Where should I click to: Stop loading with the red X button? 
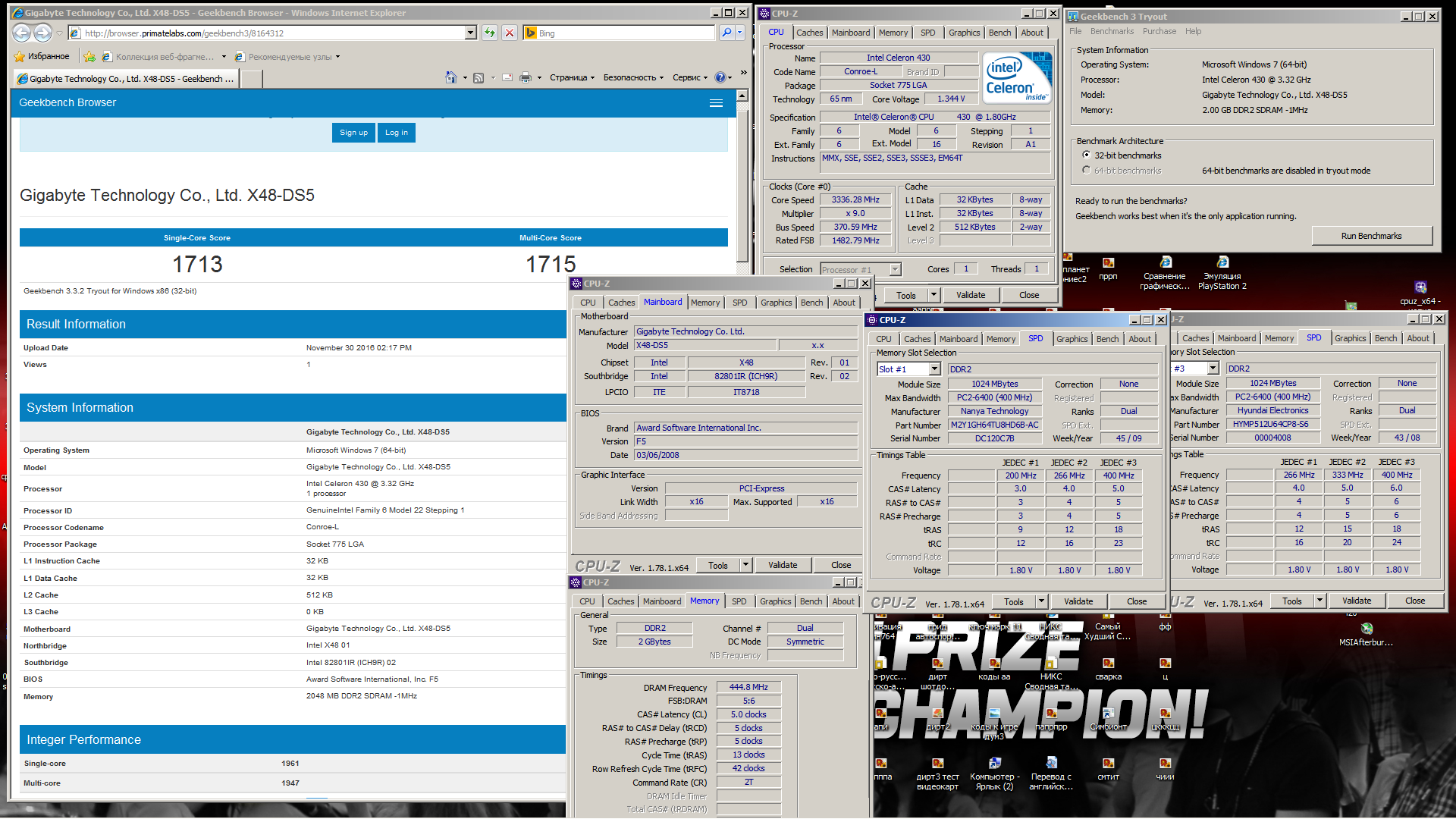tap(510, 33)
